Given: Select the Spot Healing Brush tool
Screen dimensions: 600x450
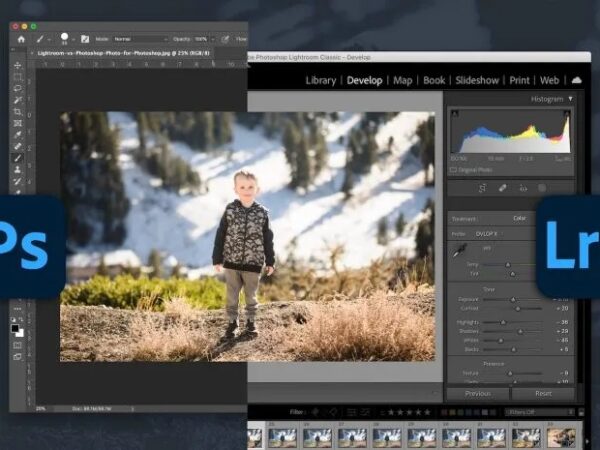Looking at the screenshot, I should 18,146.
